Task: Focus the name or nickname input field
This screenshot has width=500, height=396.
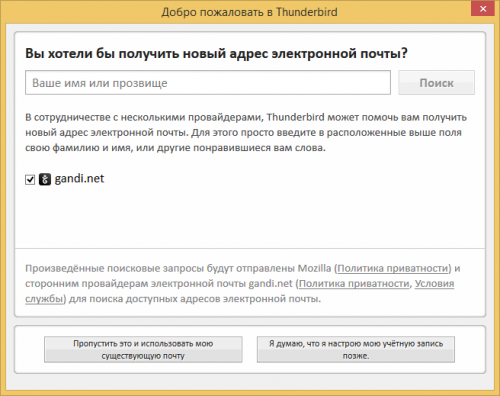Action: [208, 83]
